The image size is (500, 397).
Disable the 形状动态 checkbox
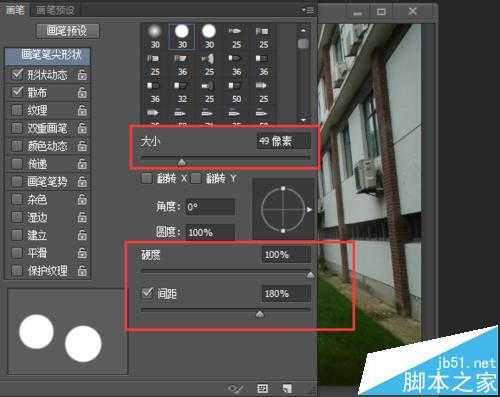pyautogui.click(x=17, y=74)
